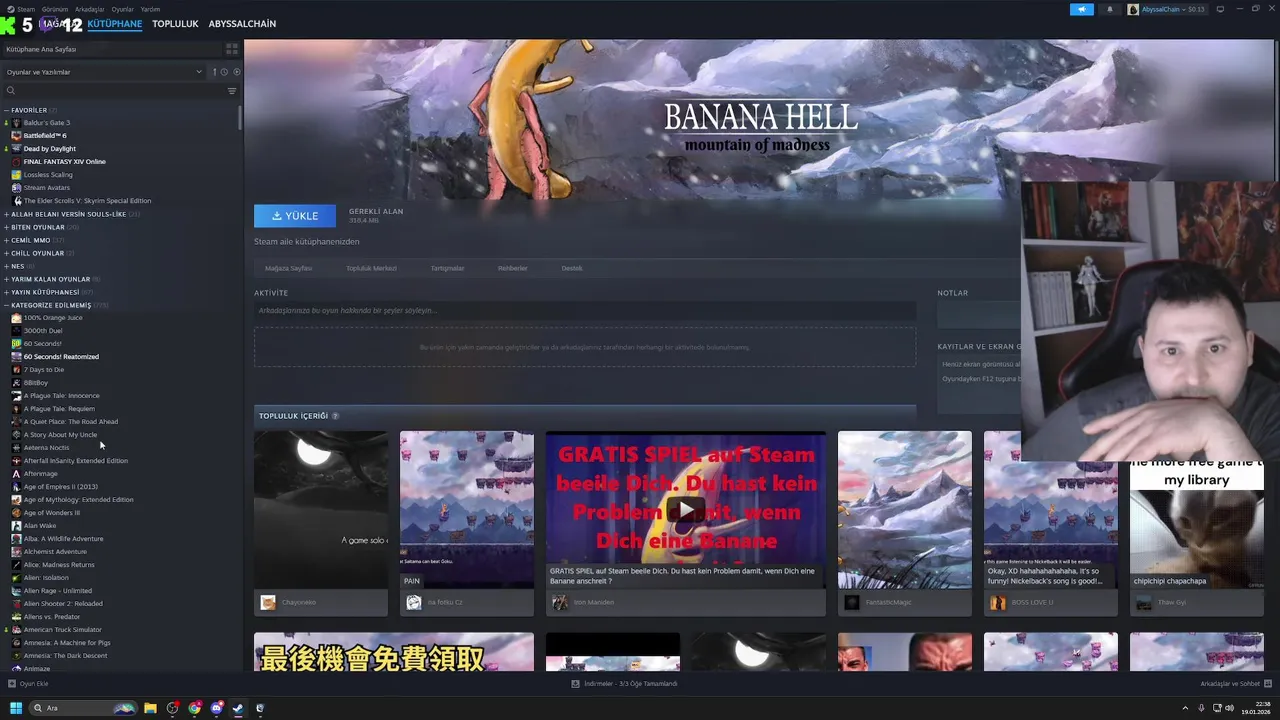Open the PAIN community screenshot thumbnail
Image resolution: width=1280 pixels, height=720 pixels.
click(467, 509)
